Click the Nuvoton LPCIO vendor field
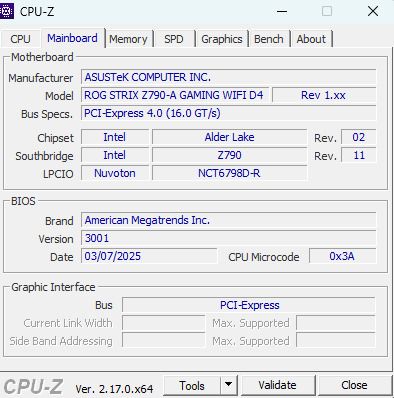 115,173
